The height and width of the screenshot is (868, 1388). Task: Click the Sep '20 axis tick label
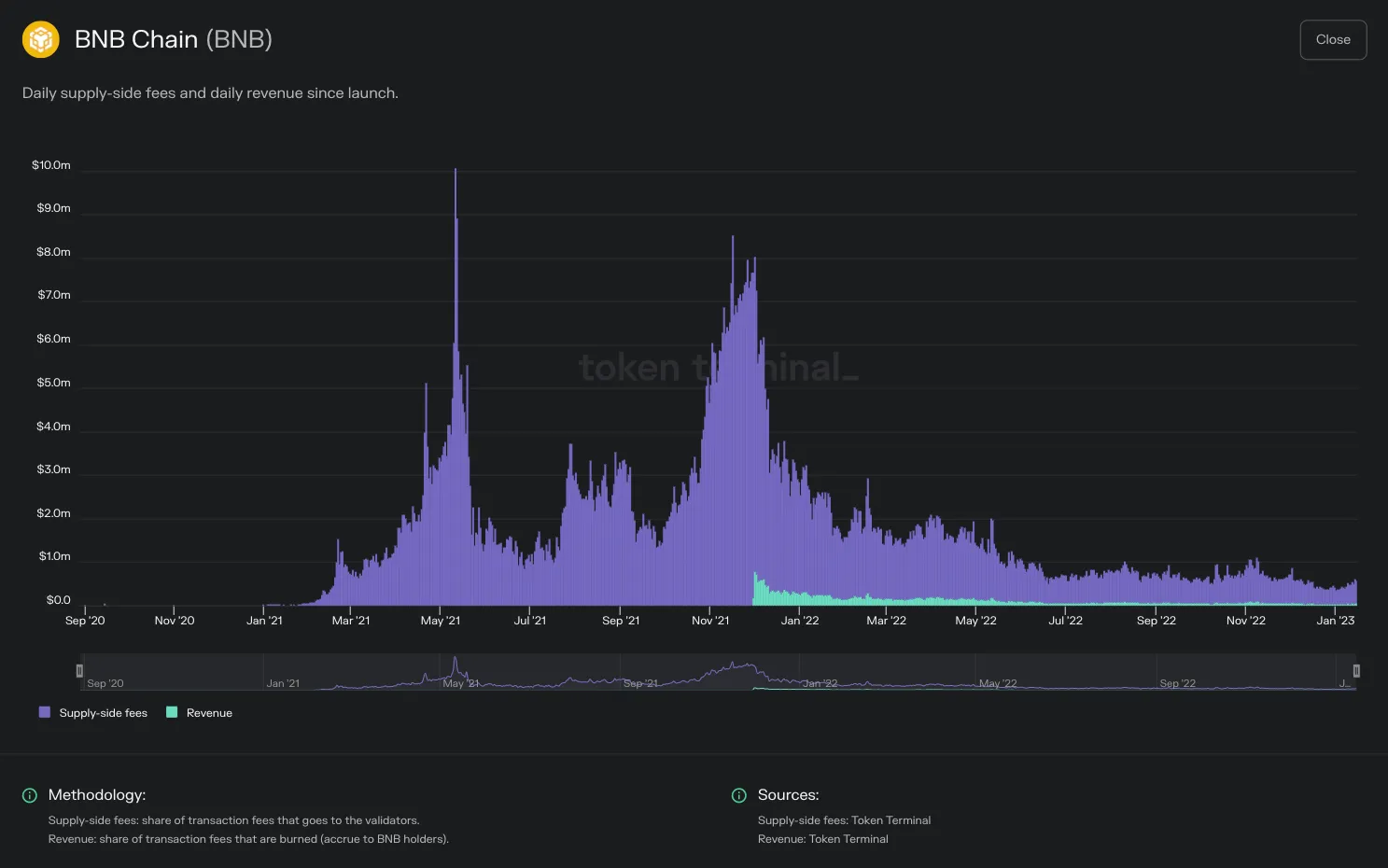click(85, 621)
